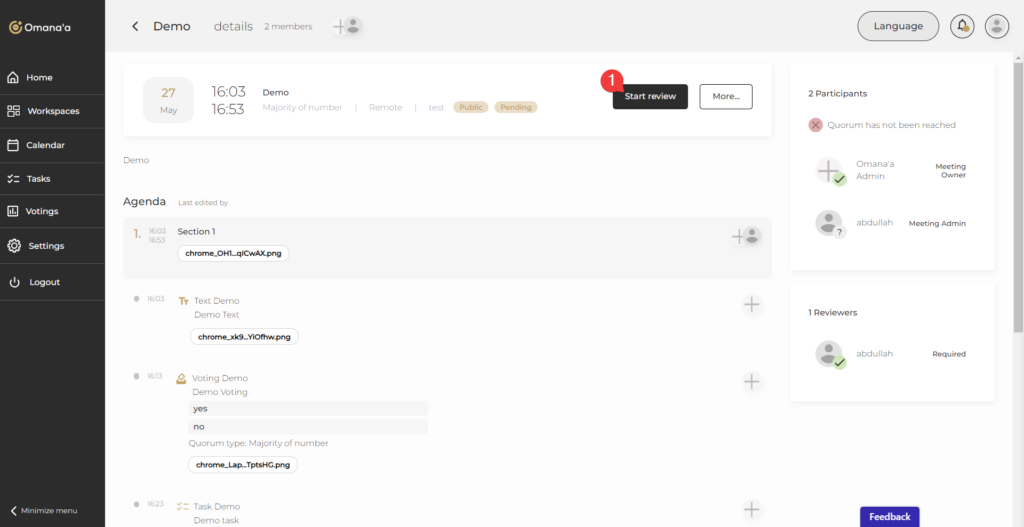This screenshot has height=527, width=1024.
Task: Assign person to Section 1 agenda item
Action: point(746,236)
